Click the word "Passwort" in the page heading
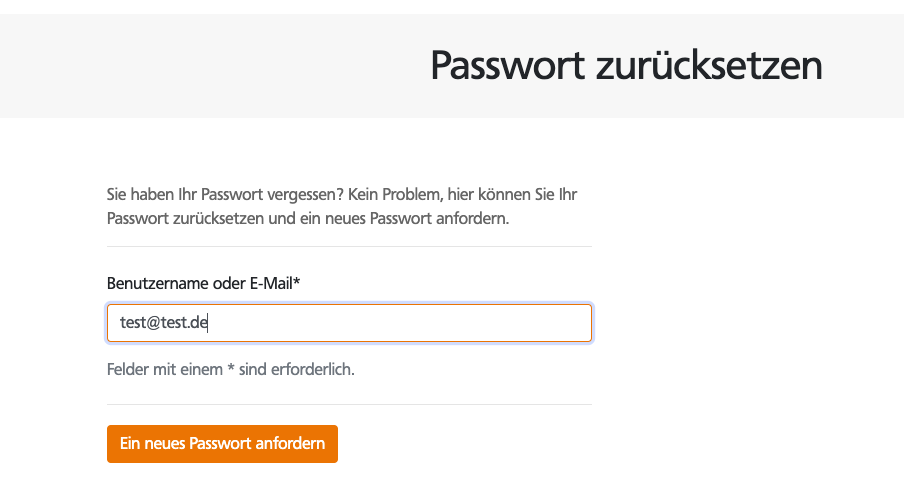 (x=507, y=66)
